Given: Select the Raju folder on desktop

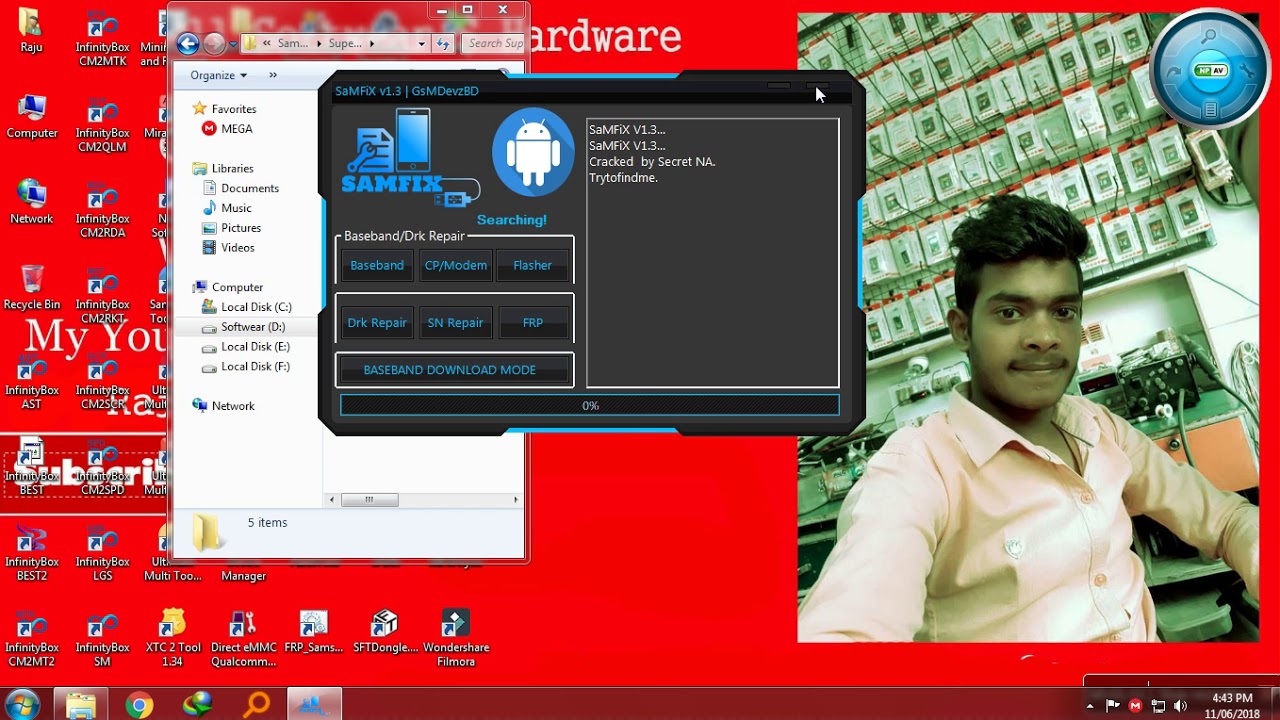Looking at the screenshot, I should coord(31,30).
